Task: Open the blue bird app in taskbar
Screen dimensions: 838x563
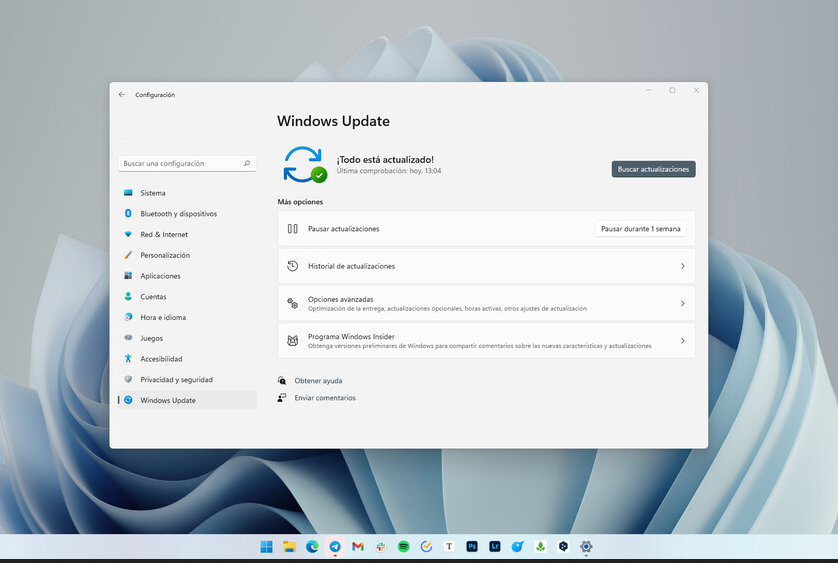Action: 517,546
